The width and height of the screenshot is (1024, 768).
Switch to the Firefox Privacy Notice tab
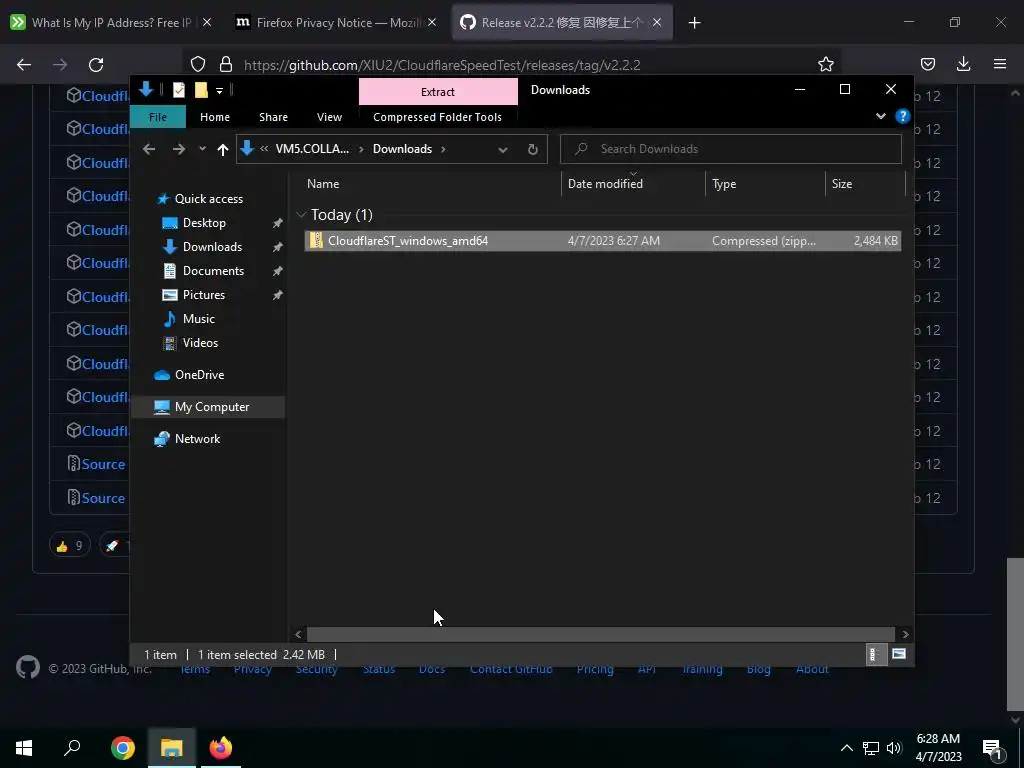click(337, 22)
